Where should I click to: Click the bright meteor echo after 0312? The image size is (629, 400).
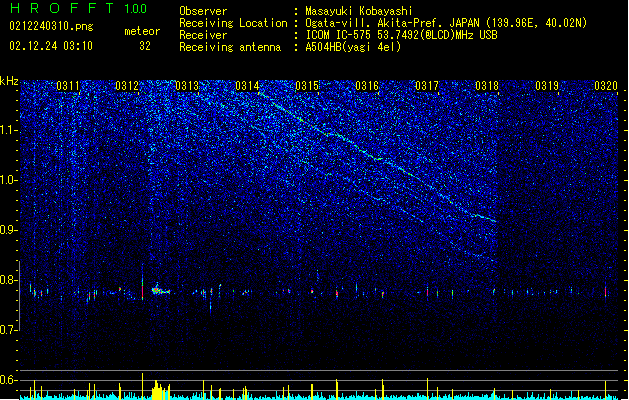tap(160, 290)
